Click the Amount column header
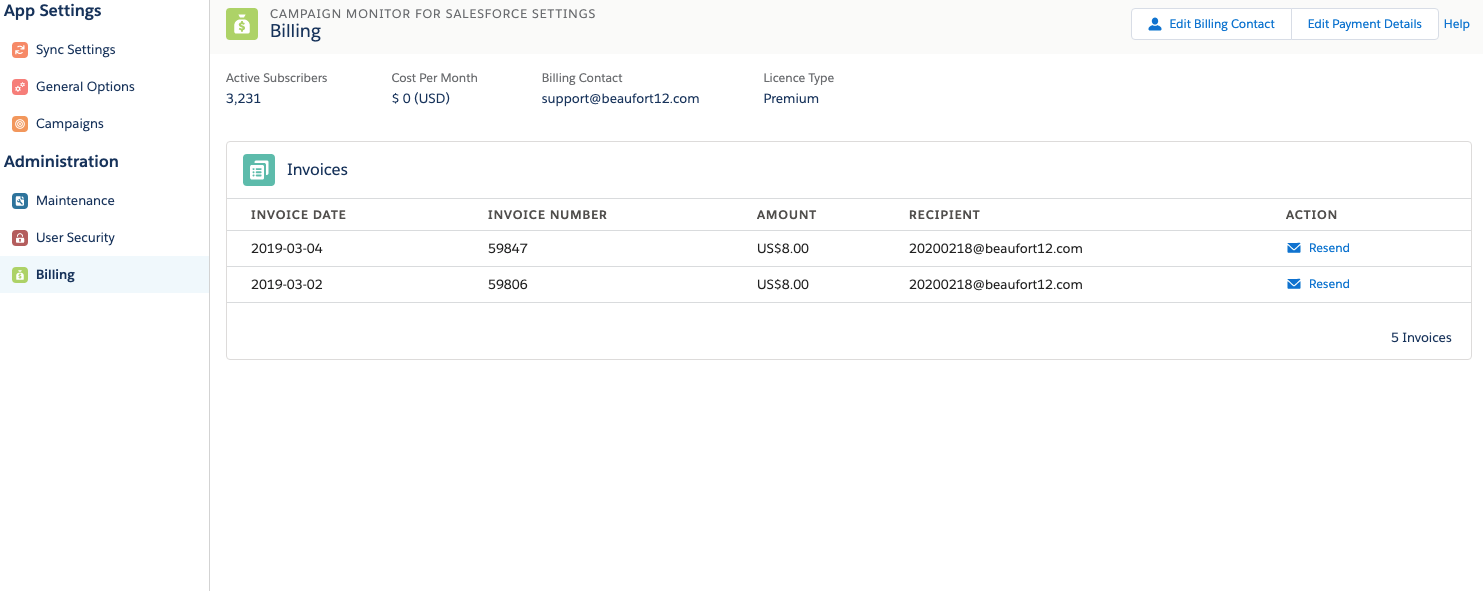This screenshot has width=1483, height=591. click(x=787, y=215)
